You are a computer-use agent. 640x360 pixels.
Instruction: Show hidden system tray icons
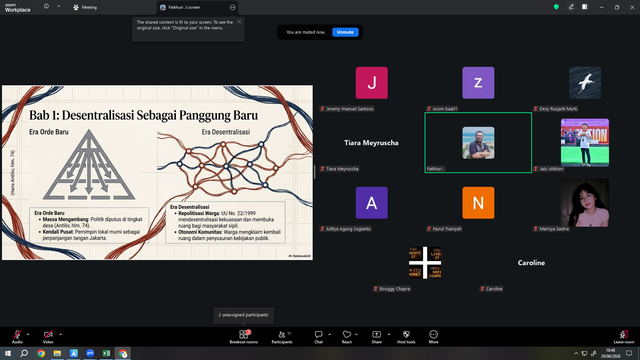click(x=576, y=353)
